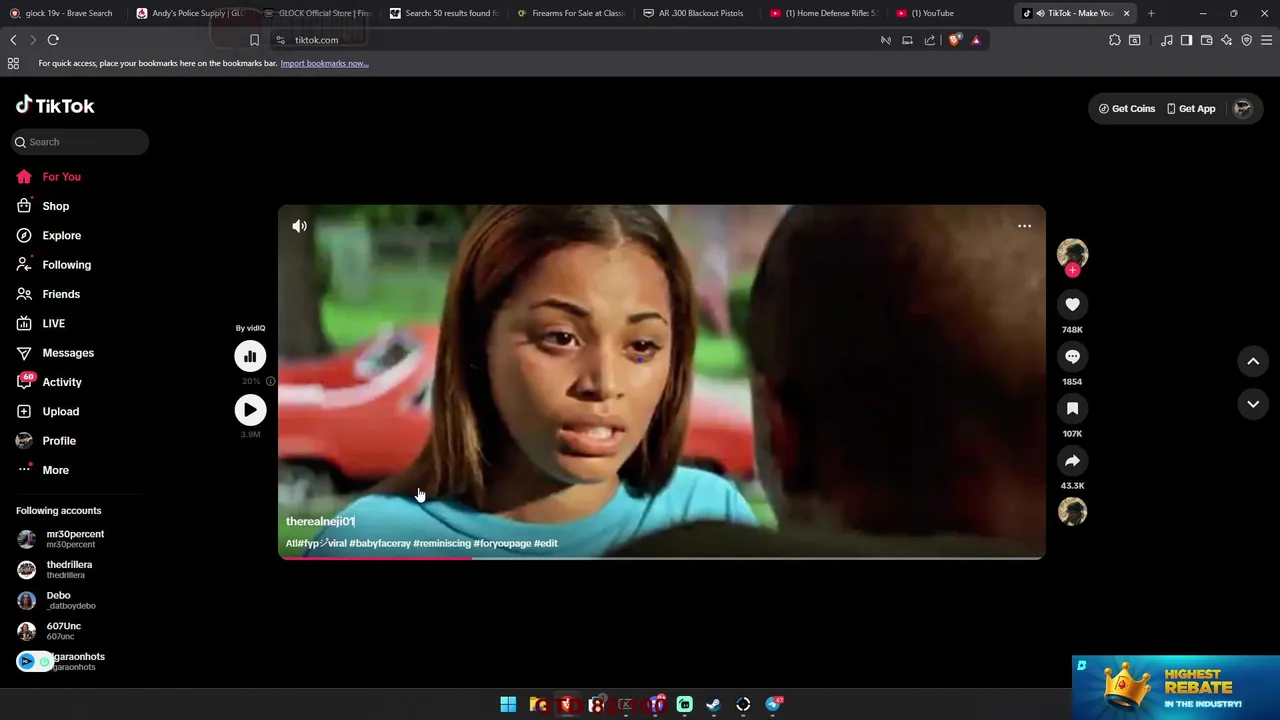This screenshot has height=720, width=1280.
Task: Click Import bookmarks now link
Action: click(324, 63)
